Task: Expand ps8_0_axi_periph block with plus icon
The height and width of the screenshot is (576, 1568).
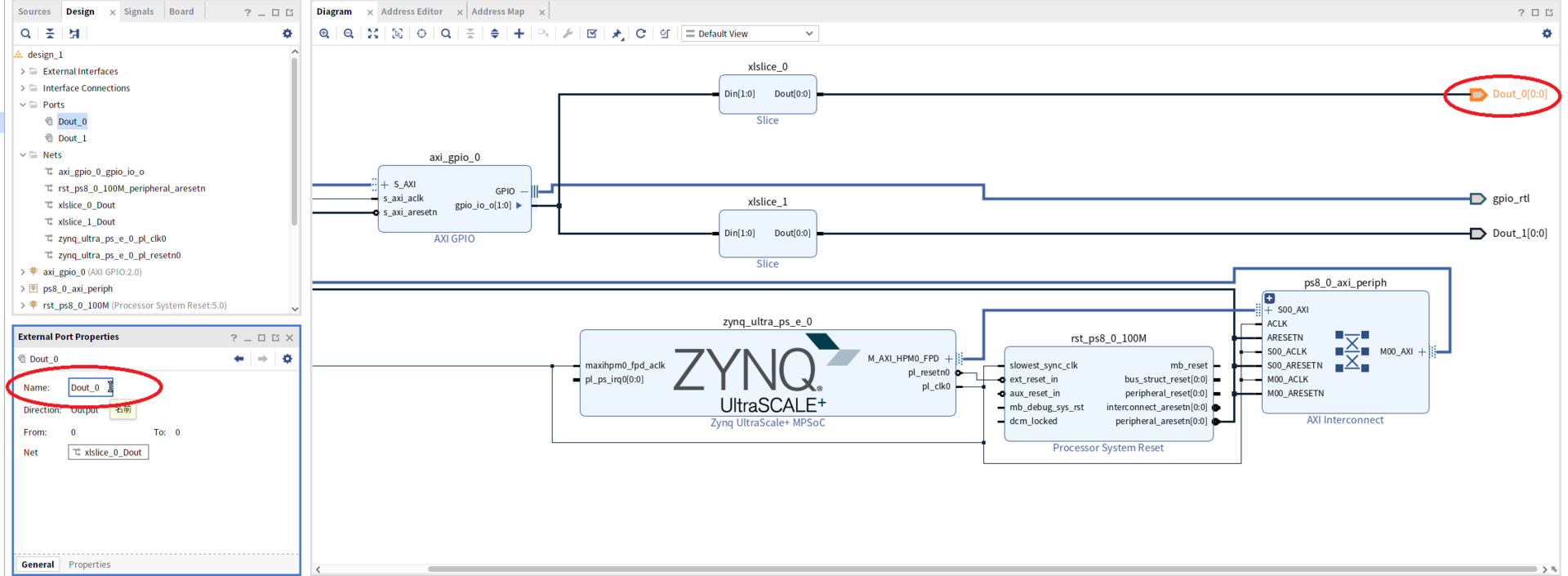Action: click(1270, 298)
